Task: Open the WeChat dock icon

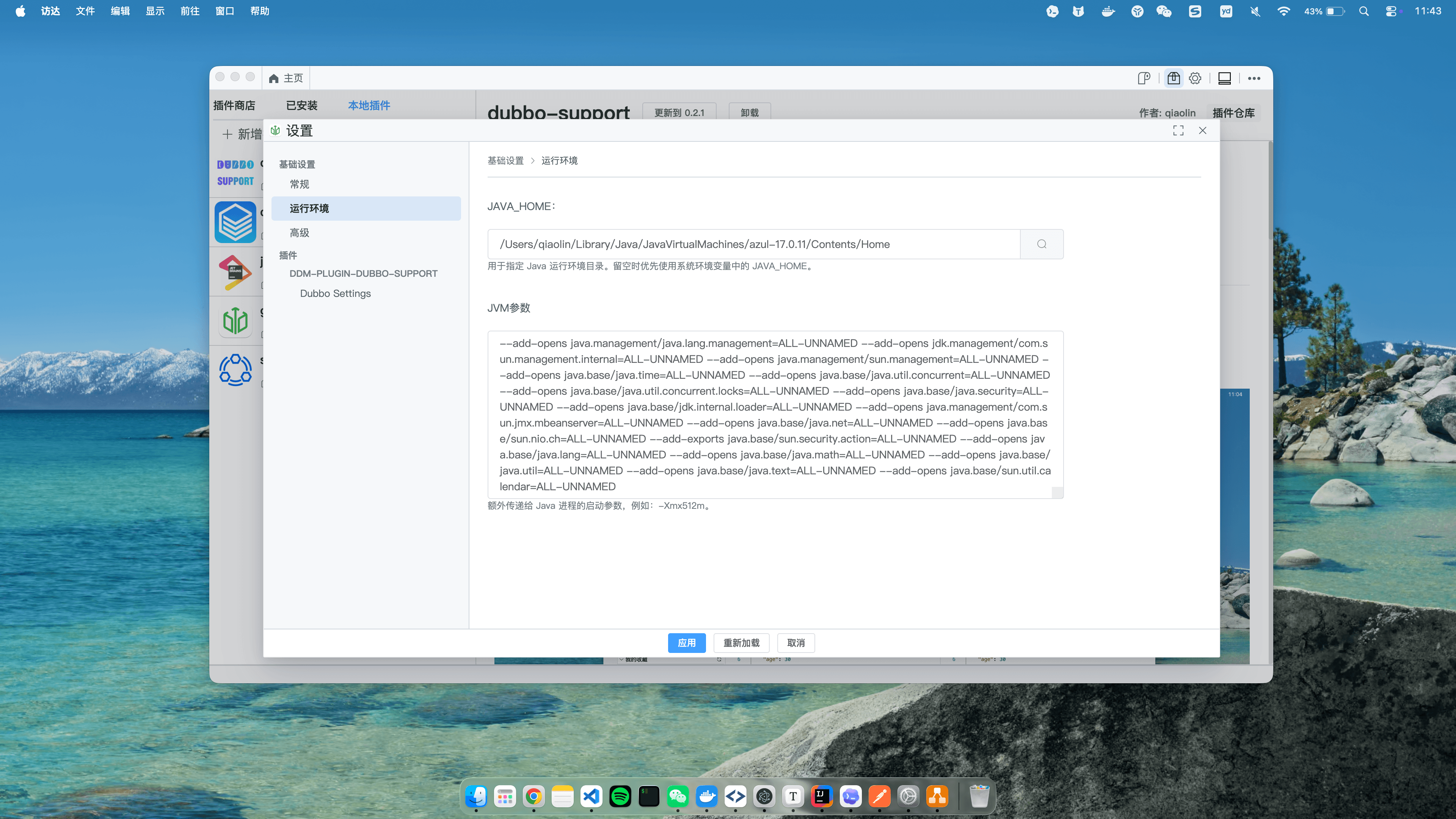Action: coord(678,796)
